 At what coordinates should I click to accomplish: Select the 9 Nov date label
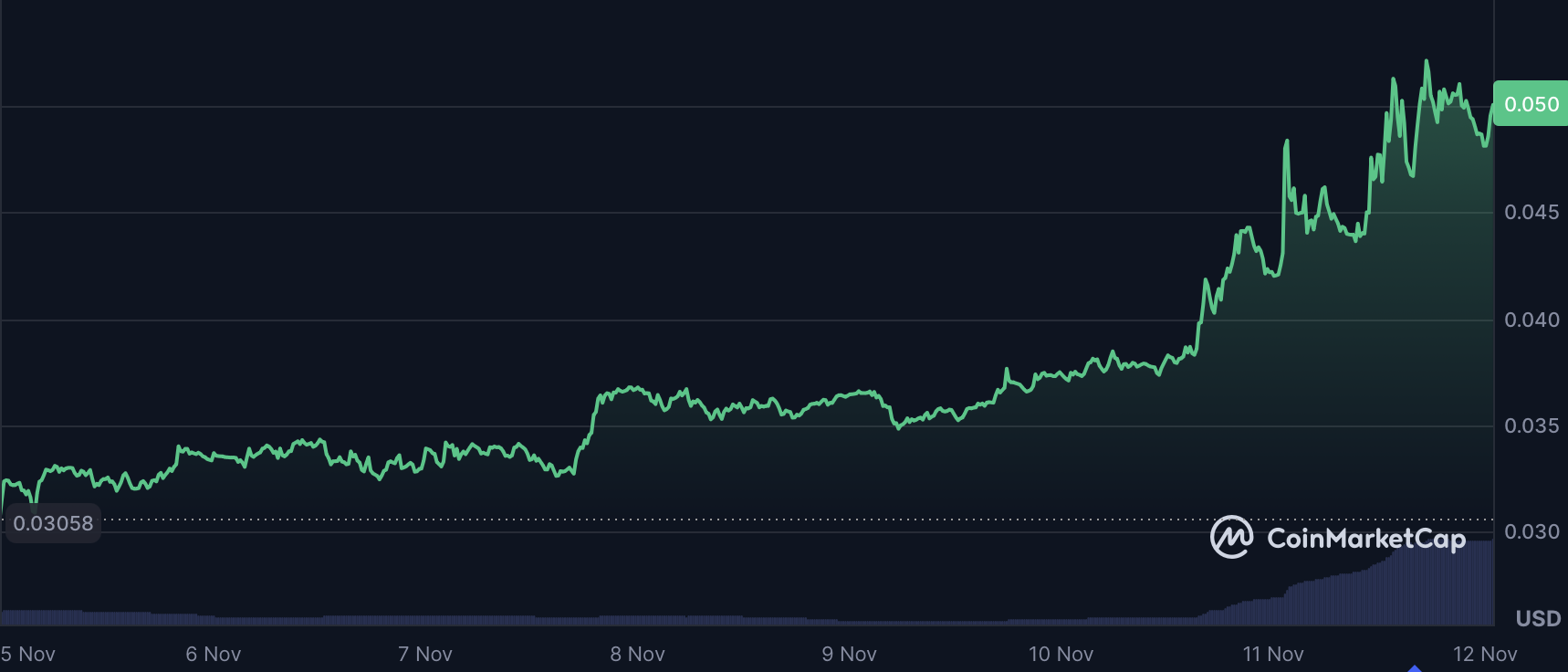coord(849,654)
